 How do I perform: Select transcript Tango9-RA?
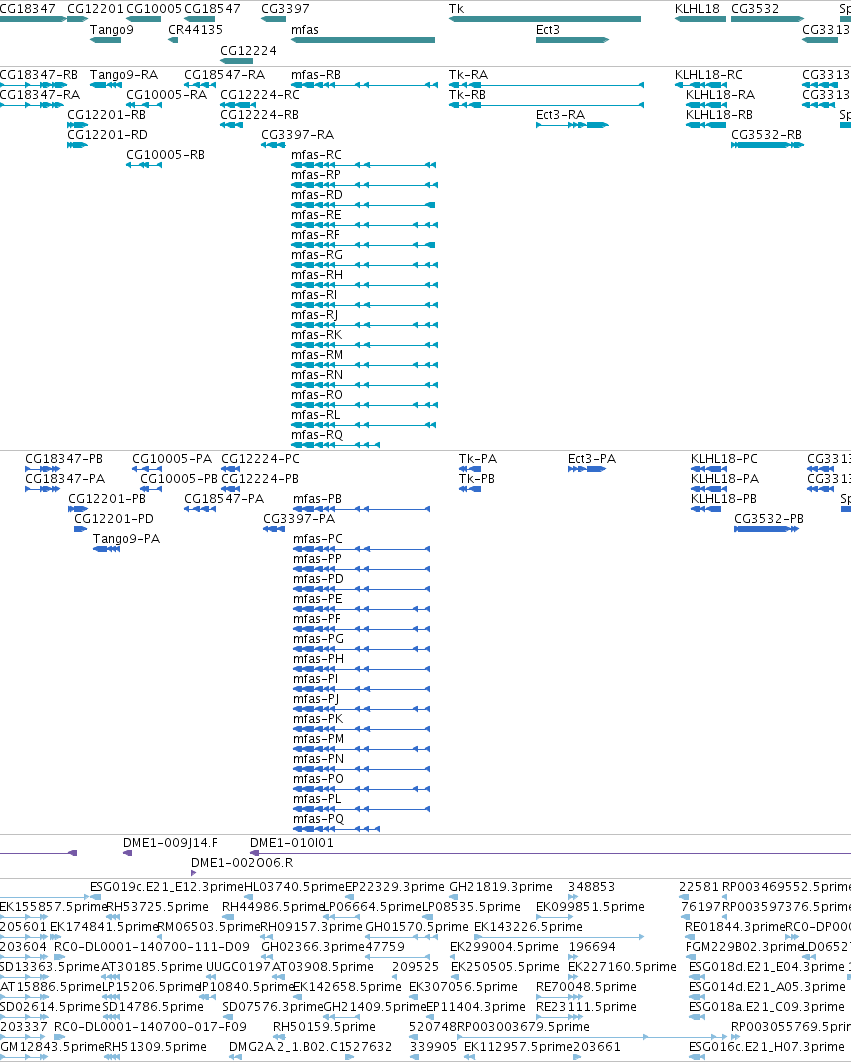(x=124, y=75)
